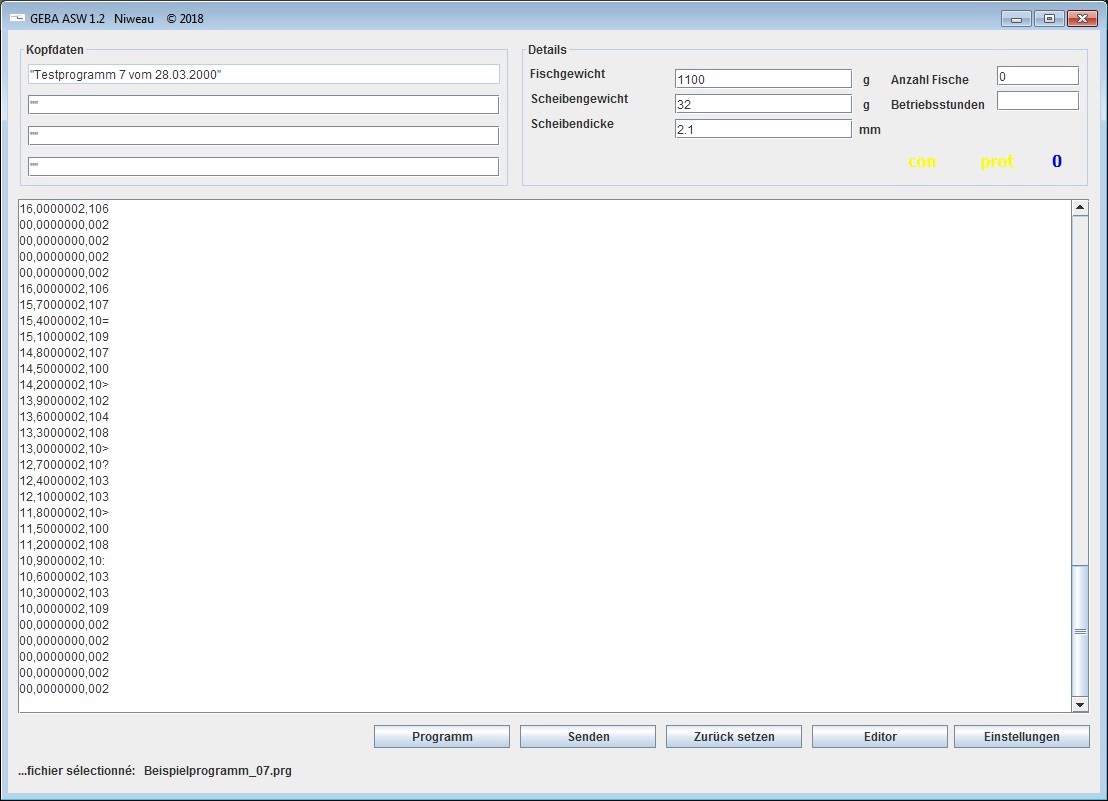Image resolution: width=1108 pixels, height=801 pixels.
Task: Select line 11,8000002,10>
Action: tap(64, 513)
